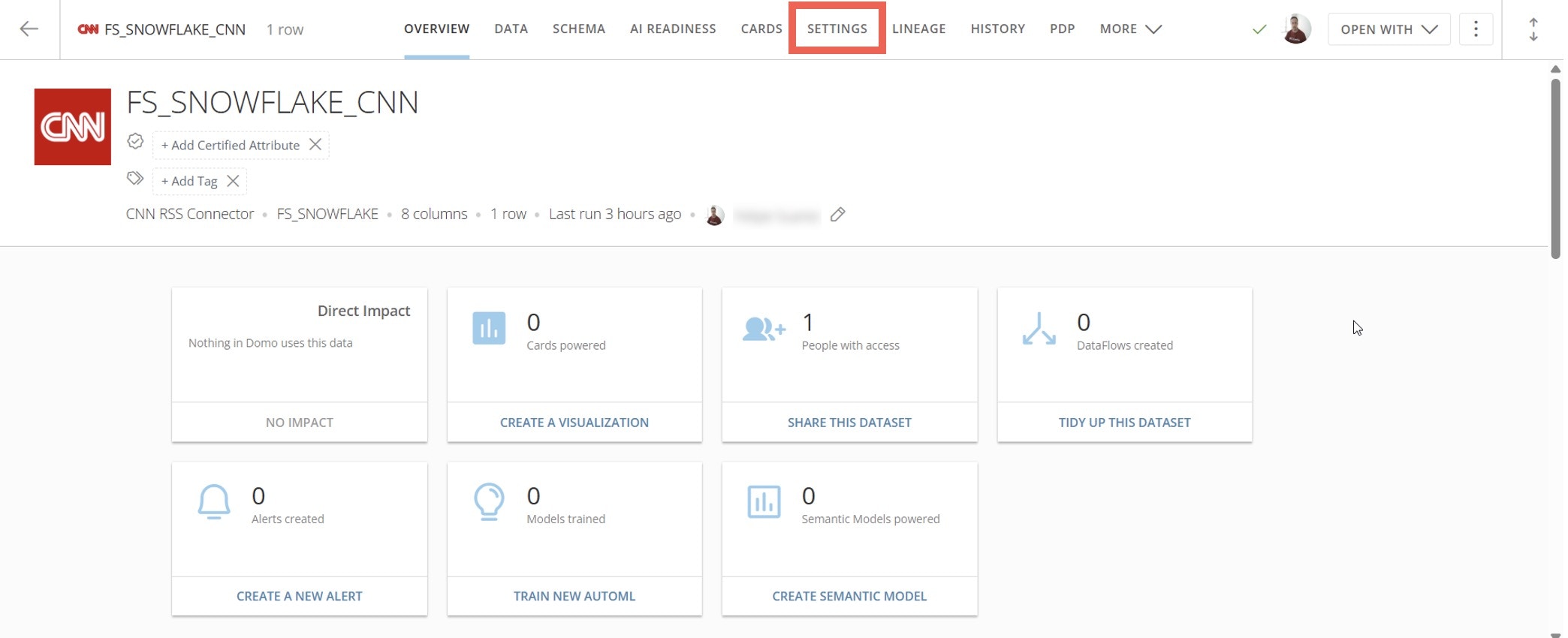Open the HISTORY tab
The width and height of the screenshot is (1568, 638).
point(998,29)
